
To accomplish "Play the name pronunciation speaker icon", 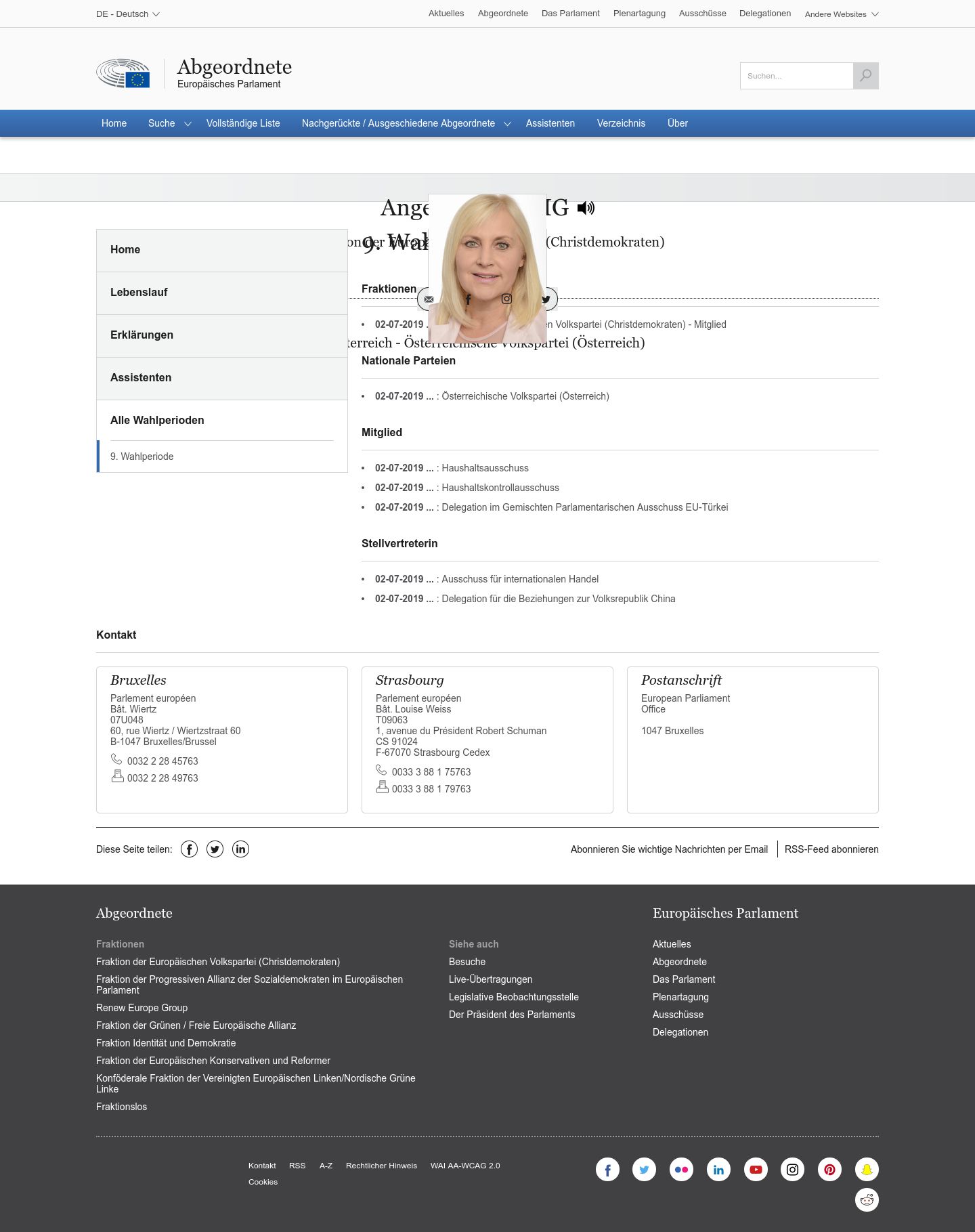I will tap(586, 208).
